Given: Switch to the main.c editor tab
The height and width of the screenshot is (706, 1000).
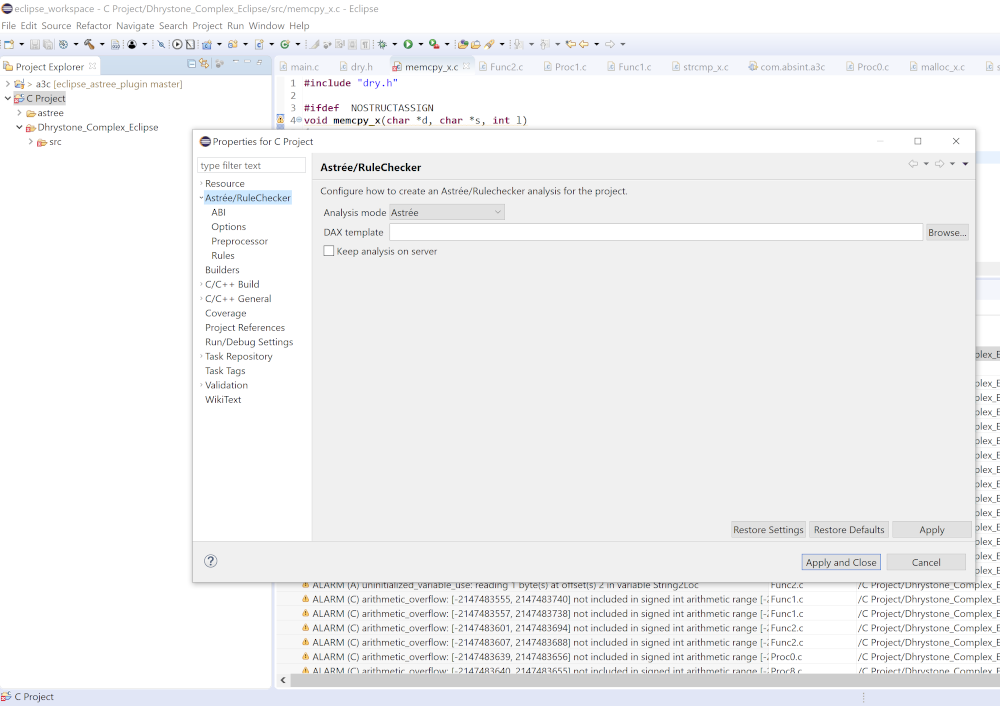Looking at the screenshot, I should [300, 66].
